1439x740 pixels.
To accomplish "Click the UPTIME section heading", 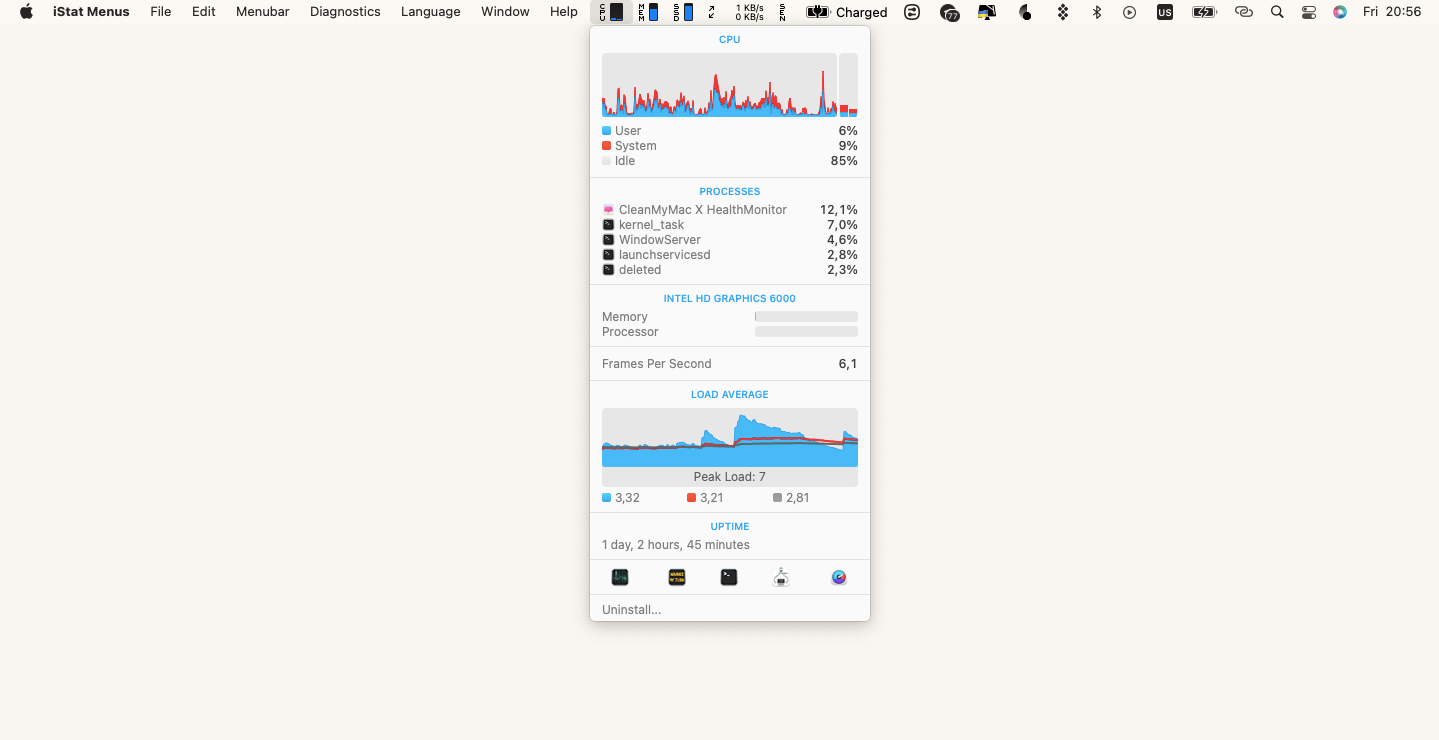I will 730,526.
